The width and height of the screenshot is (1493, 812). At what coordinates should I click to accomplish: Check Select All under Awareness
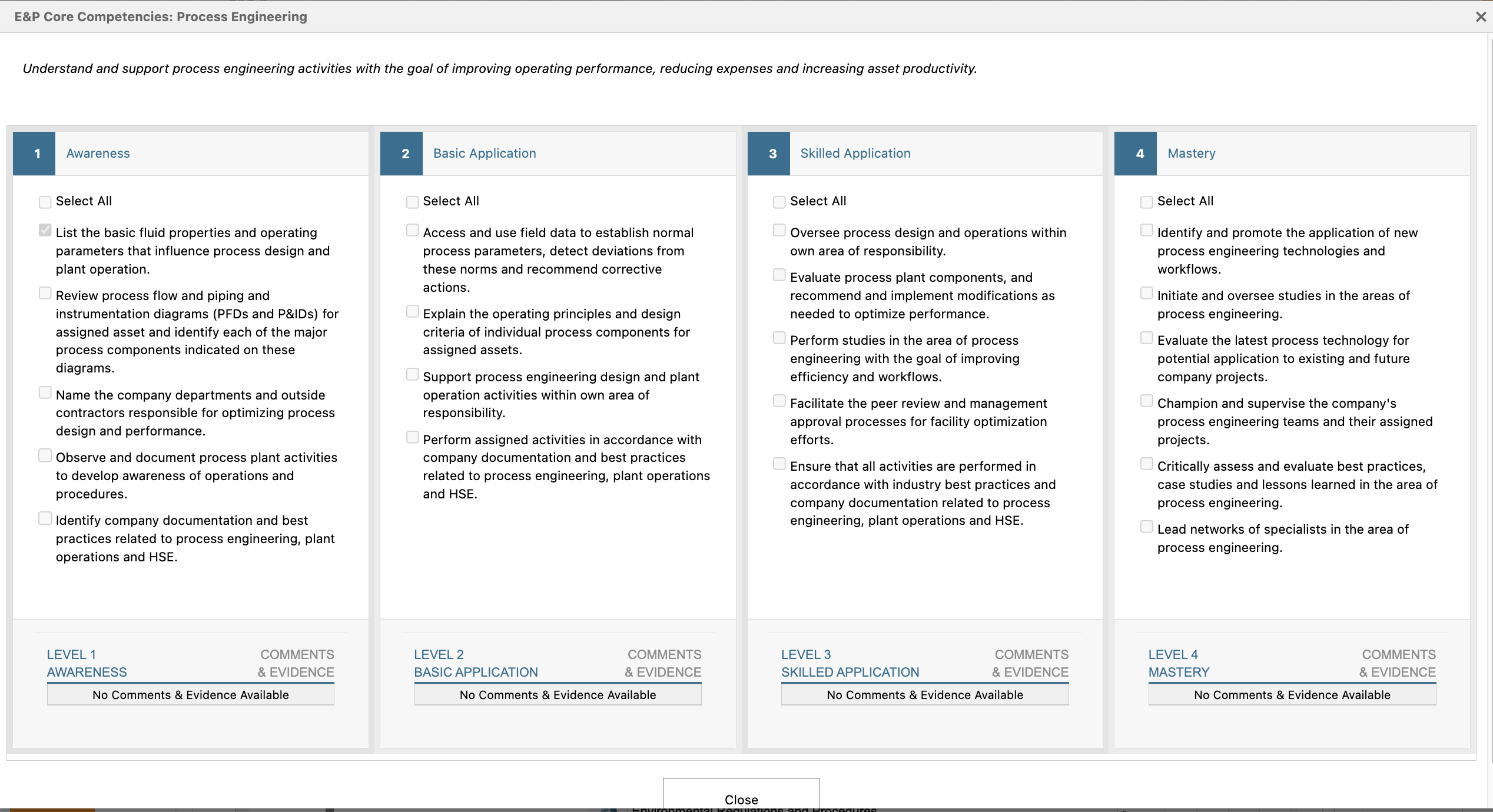coord(45,202)
